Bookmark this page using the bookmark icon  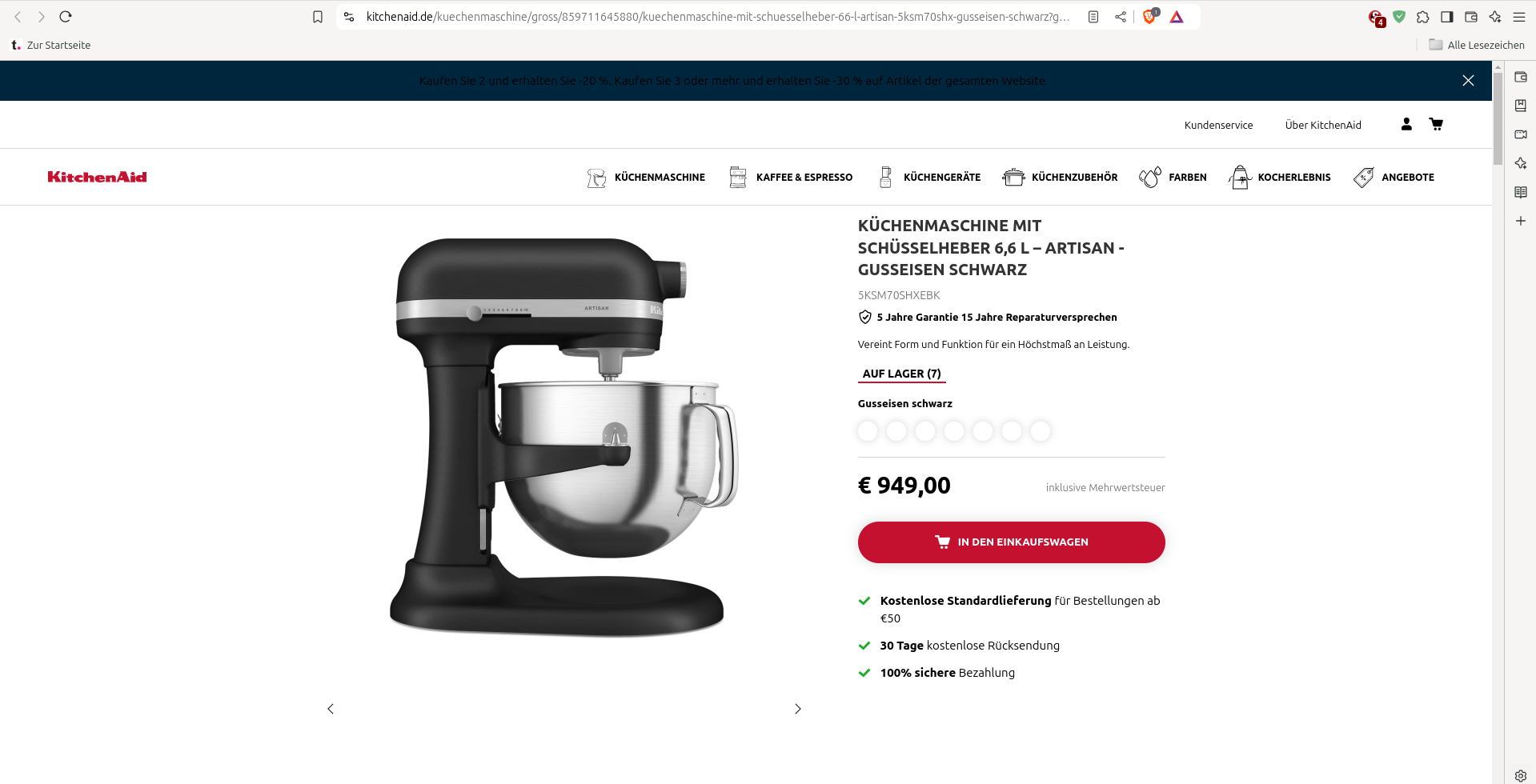point(318,17)
